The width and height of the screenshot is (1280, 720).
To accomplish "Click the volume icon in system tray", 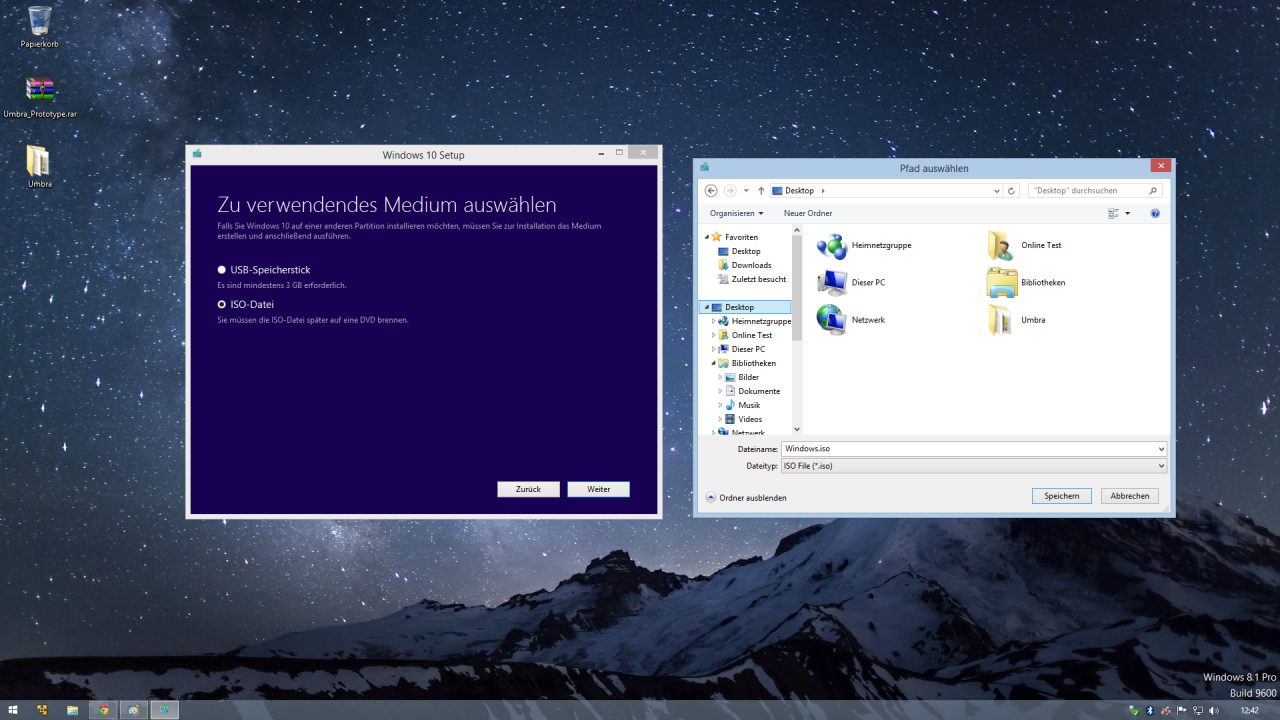I will 1214,710.
